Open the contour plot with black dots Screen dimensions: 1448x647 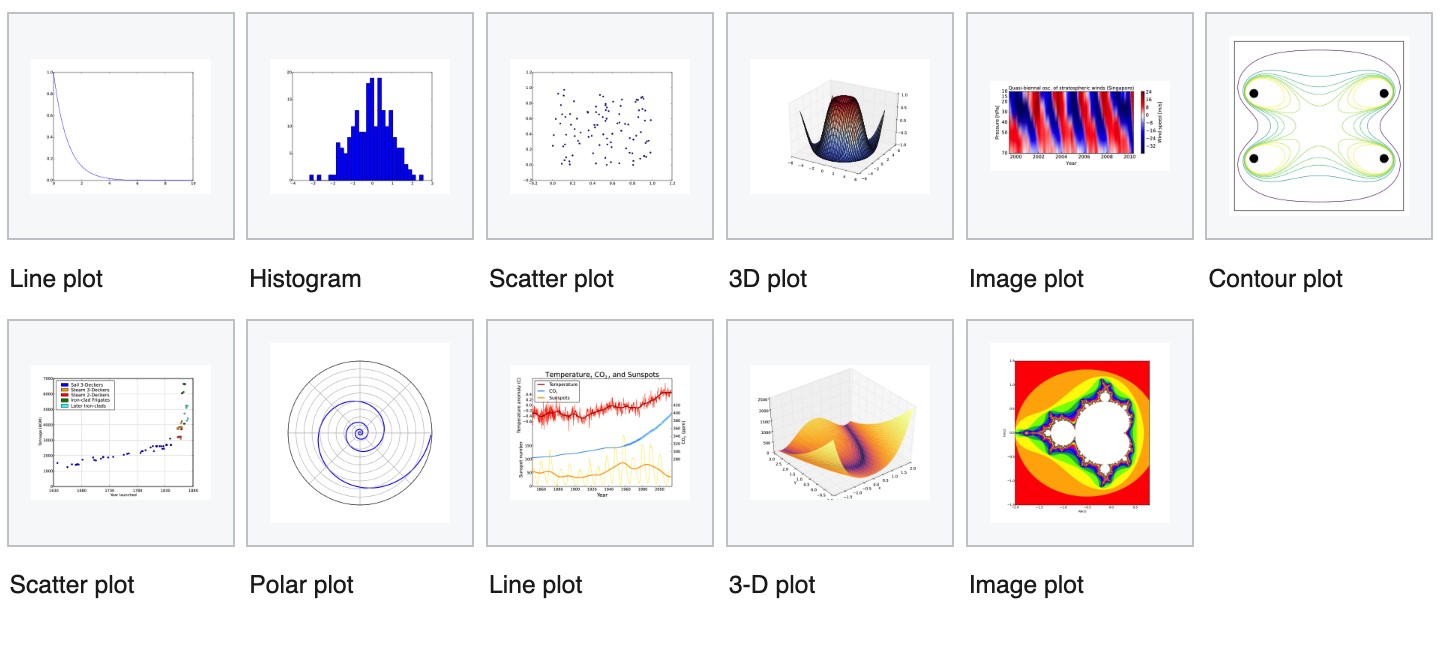(x=1319, y=126)
